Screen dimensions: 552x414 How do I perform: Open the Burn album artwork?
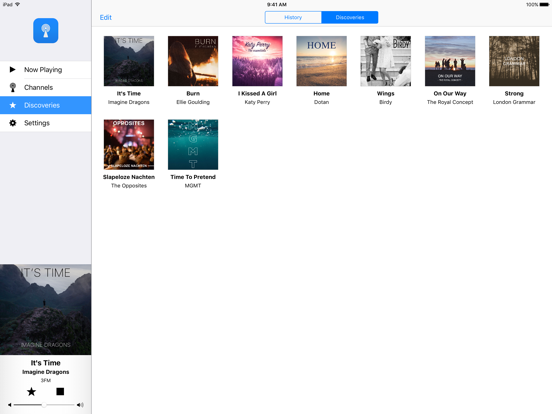click(x=193, y=61)
